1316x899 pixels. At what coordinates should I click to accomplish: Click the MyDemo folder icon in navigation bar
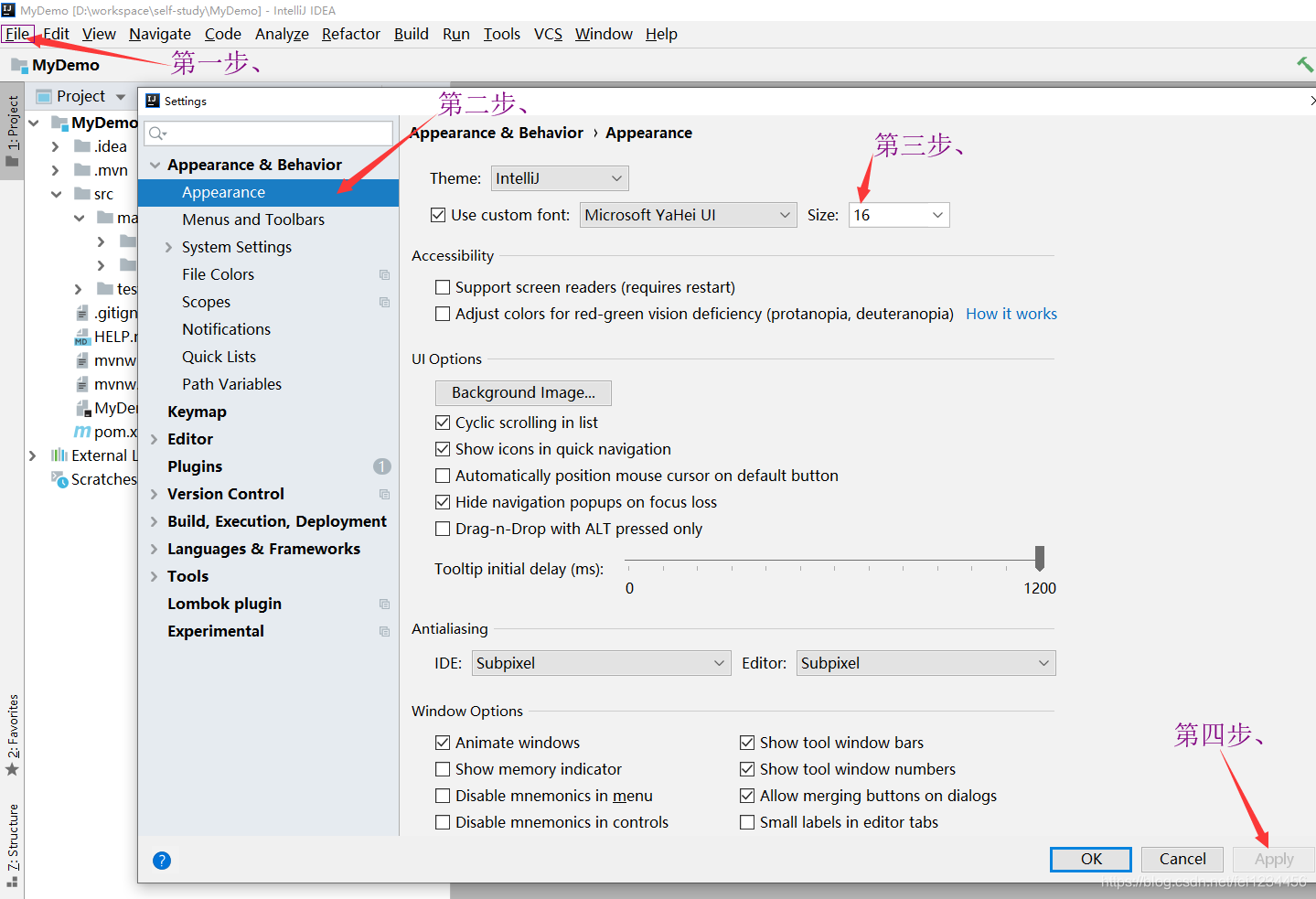(x=19, y=65)
